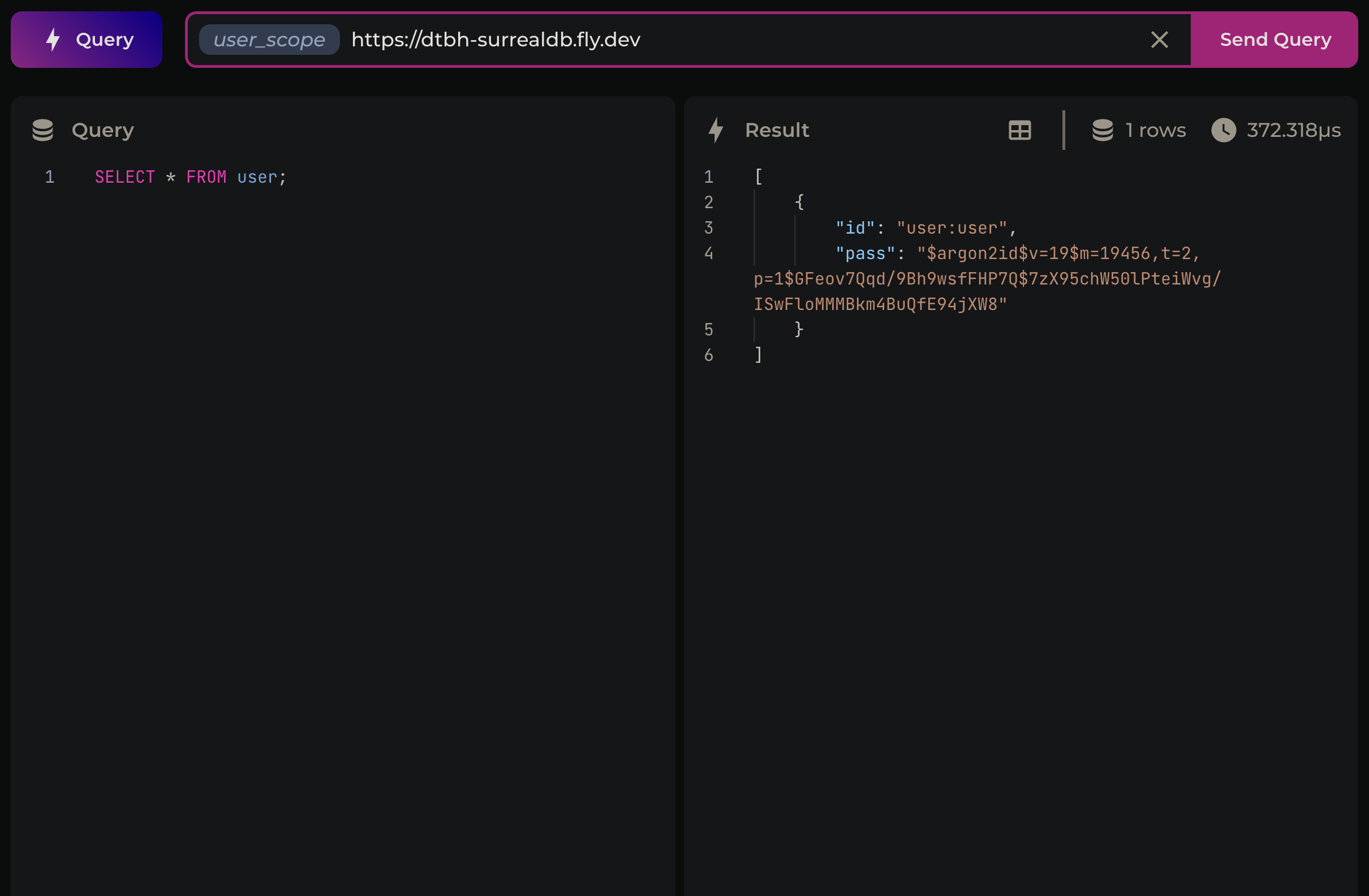
Task: Click result line number 2 gutter
Action: [709, 203]
